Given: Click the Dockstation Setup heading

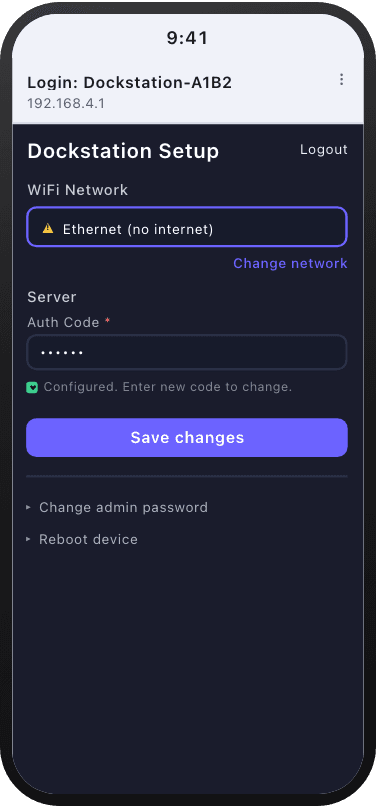Looking at the screenshot, I should click(123, 152).
